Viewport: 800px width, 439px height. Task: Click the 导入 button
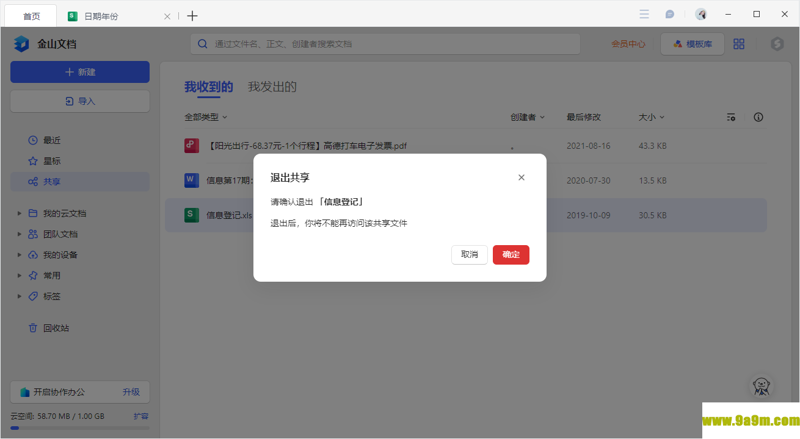pos(80,102)
